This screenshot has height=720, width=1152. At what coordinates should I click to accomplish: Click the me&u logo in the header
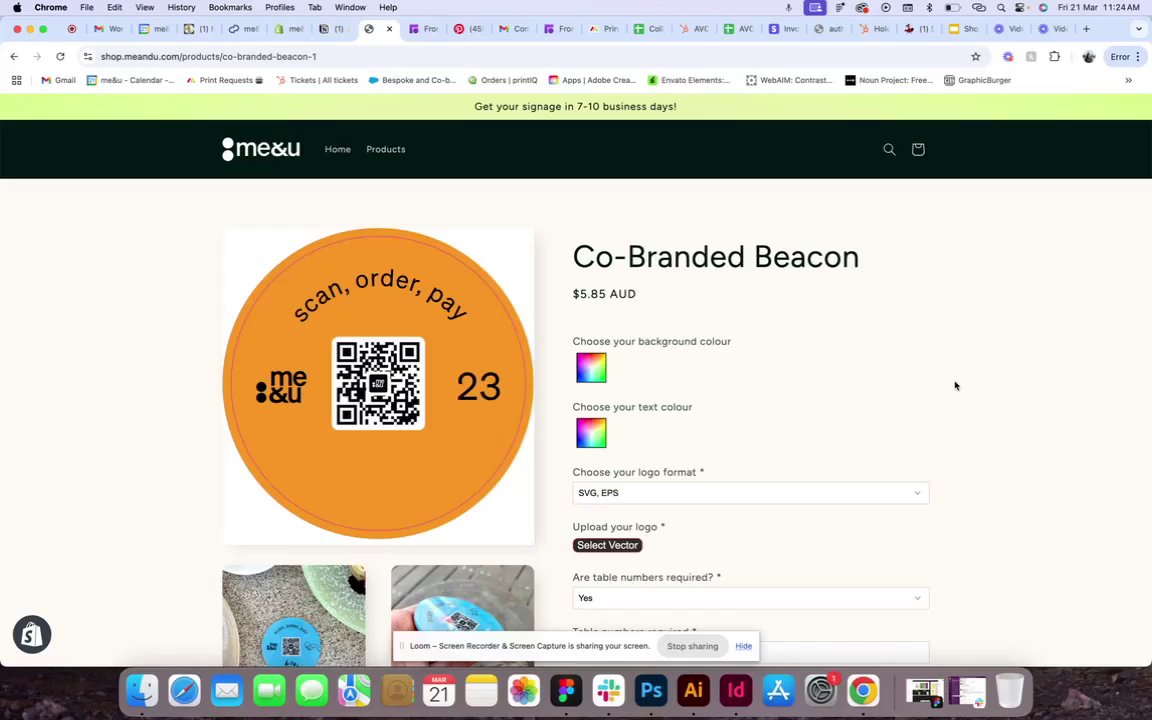point(261,149)
